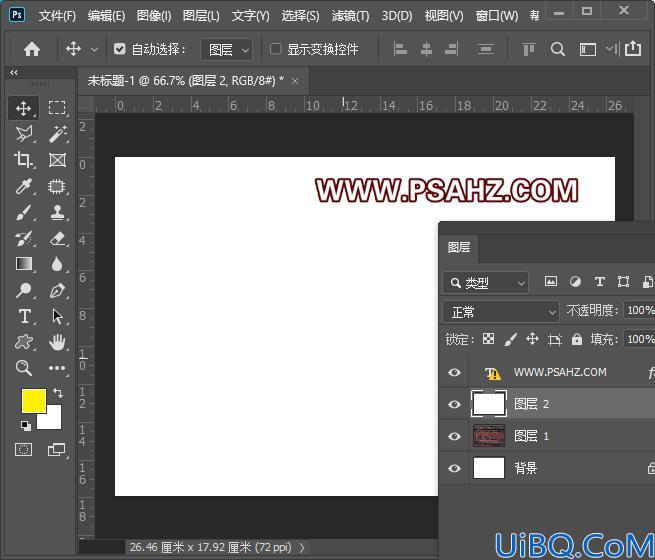Select the Gradient tool

[x=24, y=264]
